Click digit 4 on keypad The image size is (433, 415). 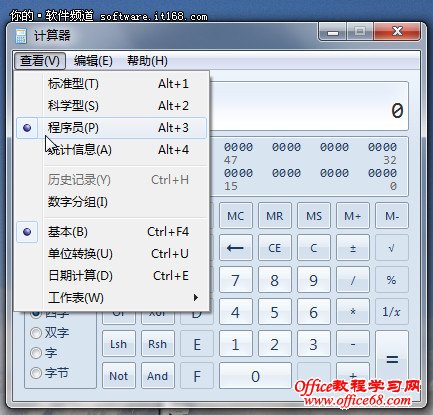point(236,312)
